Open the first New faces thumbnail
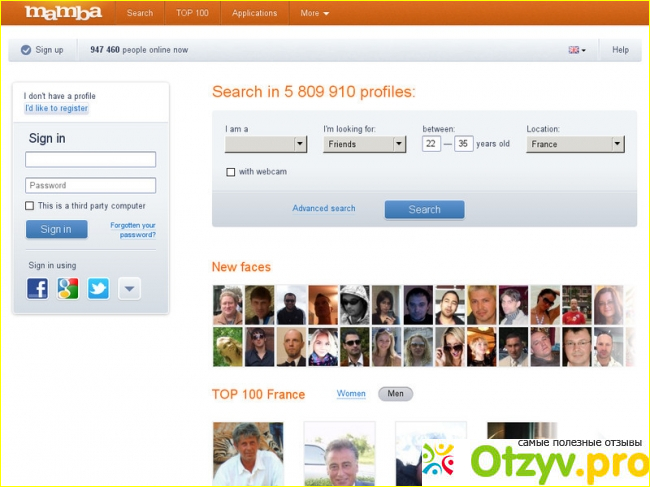 pos(227,305)
